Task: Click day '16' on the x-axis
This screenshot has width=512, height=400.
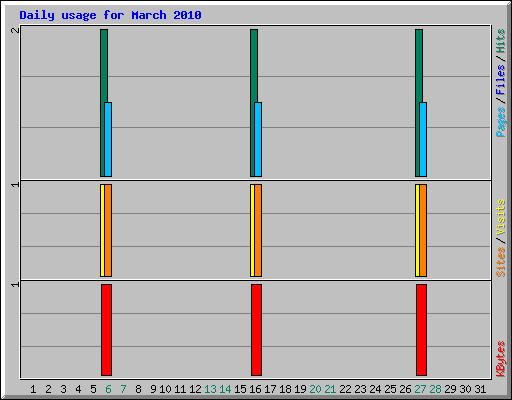Action: pyautogui.click(x=255, y=389)
